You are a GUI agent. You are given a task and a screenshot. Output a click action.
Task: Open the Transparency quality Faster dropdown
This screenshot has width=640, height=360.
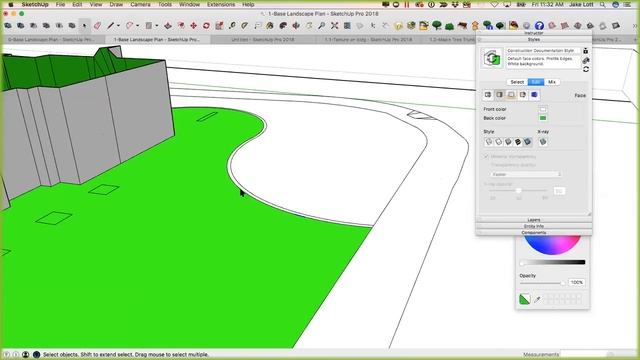[526, 174]
